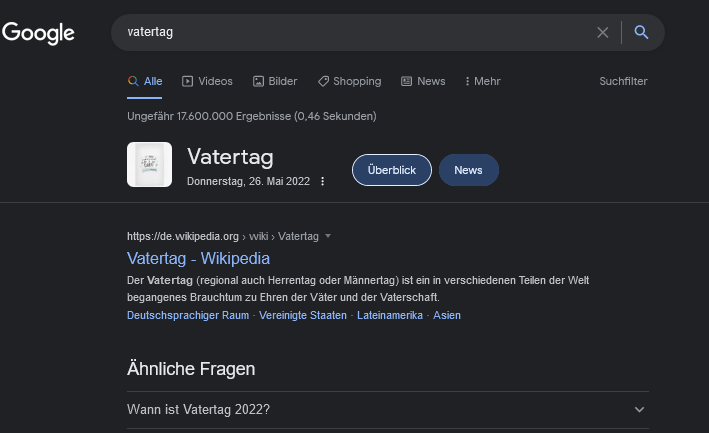Open the Suchfilter options
709x433 pixels.
coord(623,81)
